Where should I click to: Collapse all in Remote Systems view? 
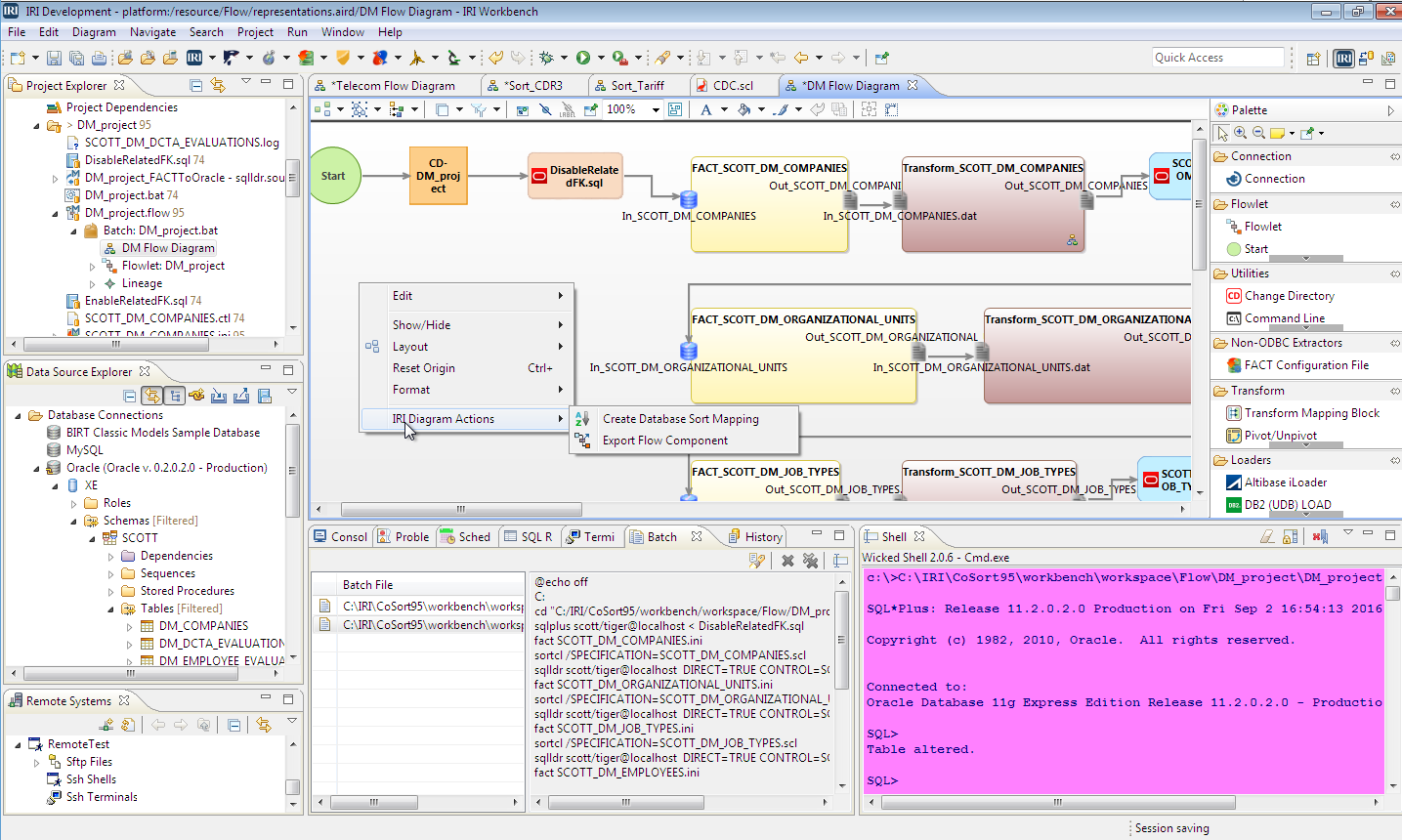click(234, 725)
